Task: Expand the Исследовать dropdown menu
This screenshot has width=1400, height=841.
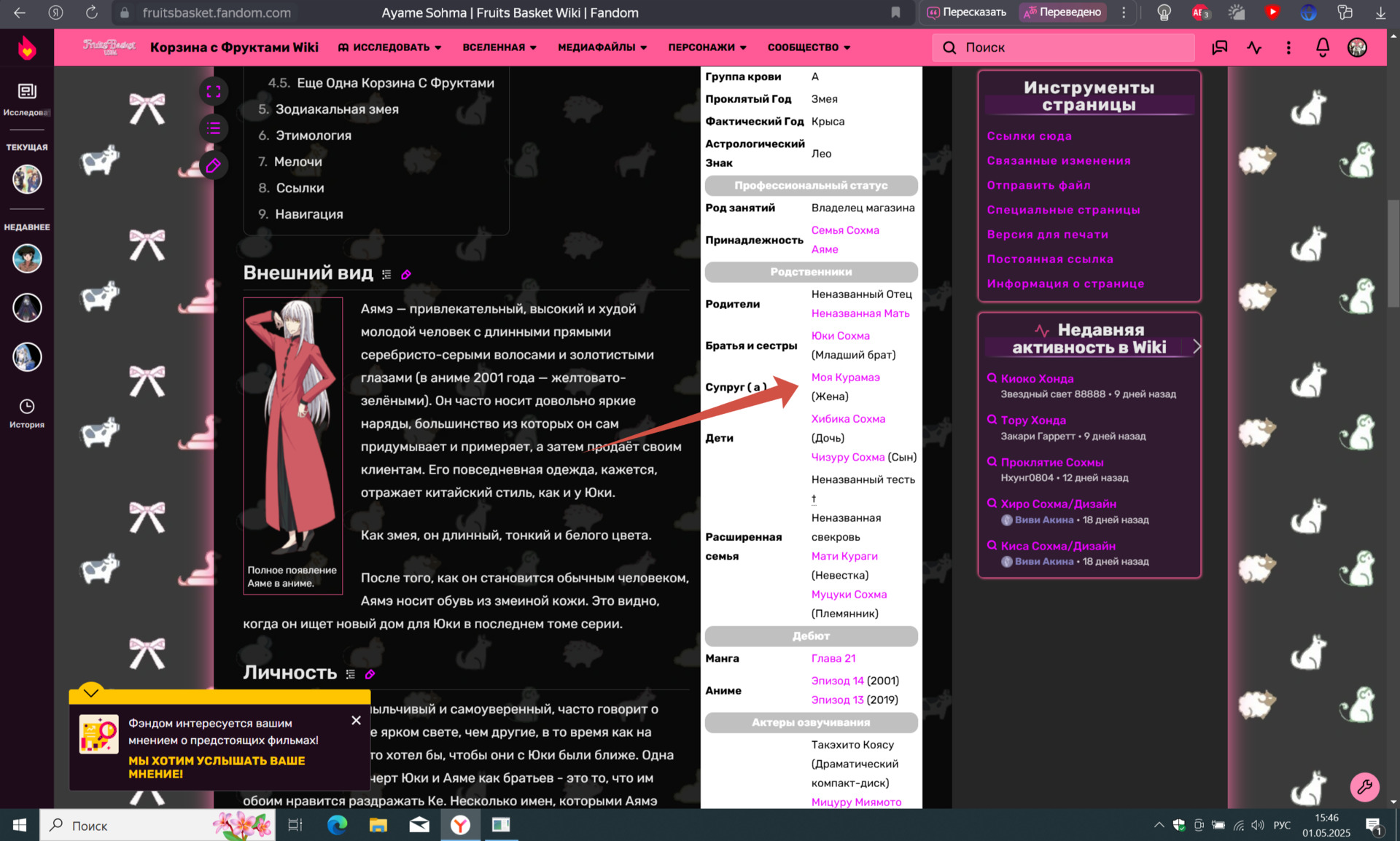Action: (x=390, y=47)
